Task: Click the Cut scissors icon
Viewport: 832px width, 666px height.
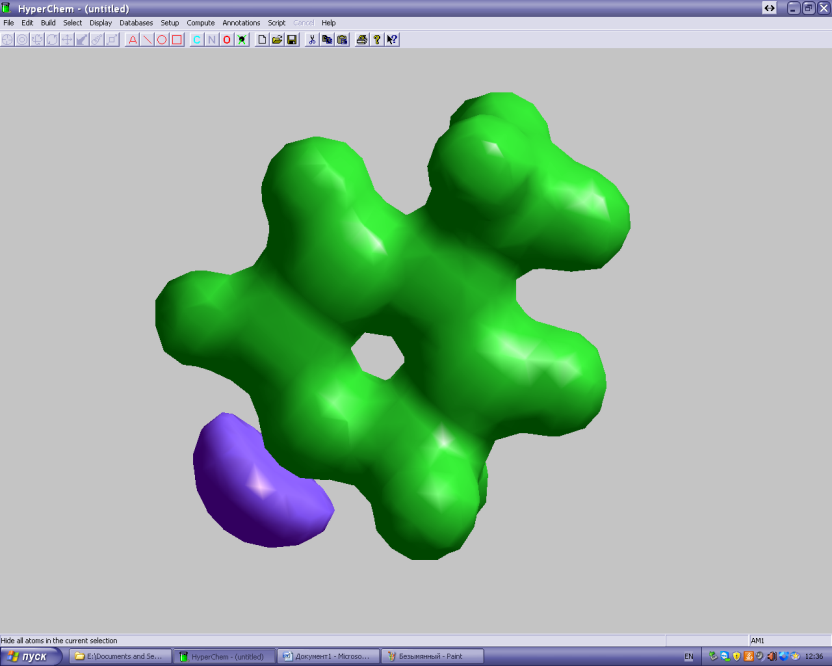Action: pos(312,40)
